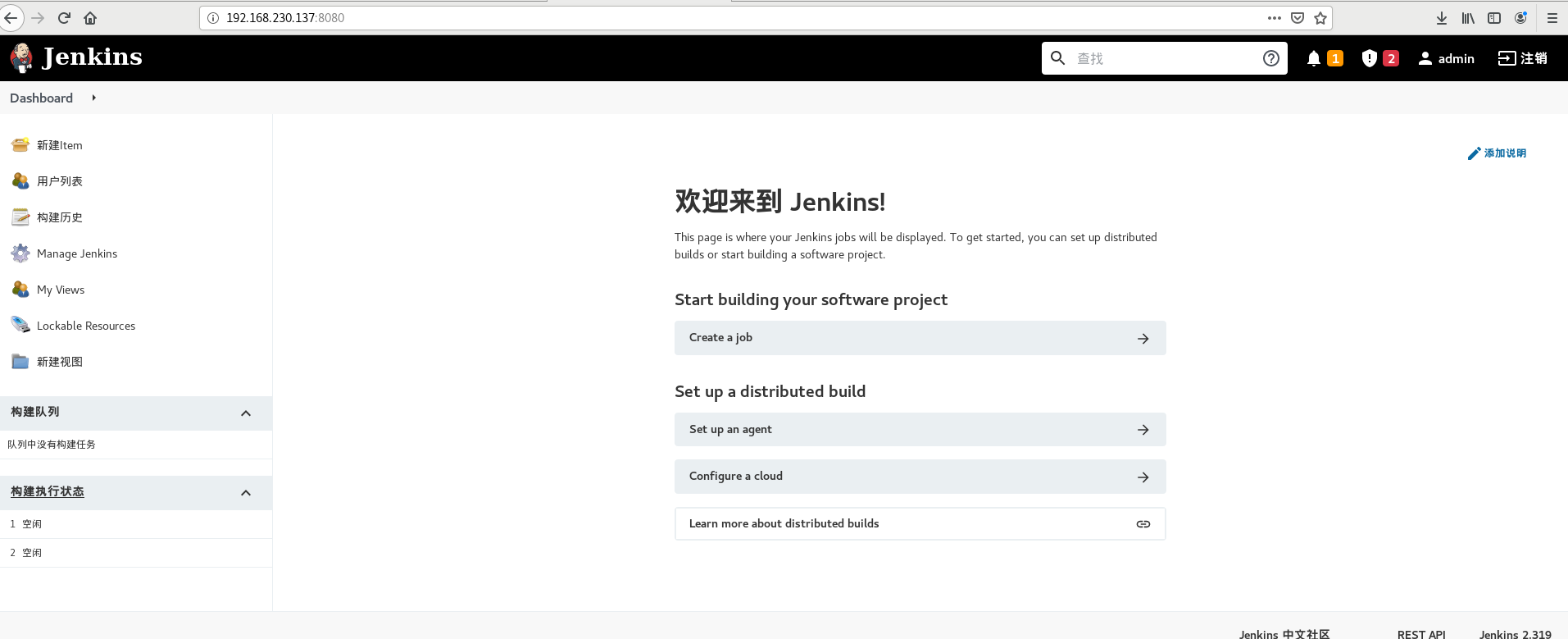This screenshot has height=639, width=1568.
Task: Click the Manage Jenkins gear icon
Action: click(x=20, y=253)
